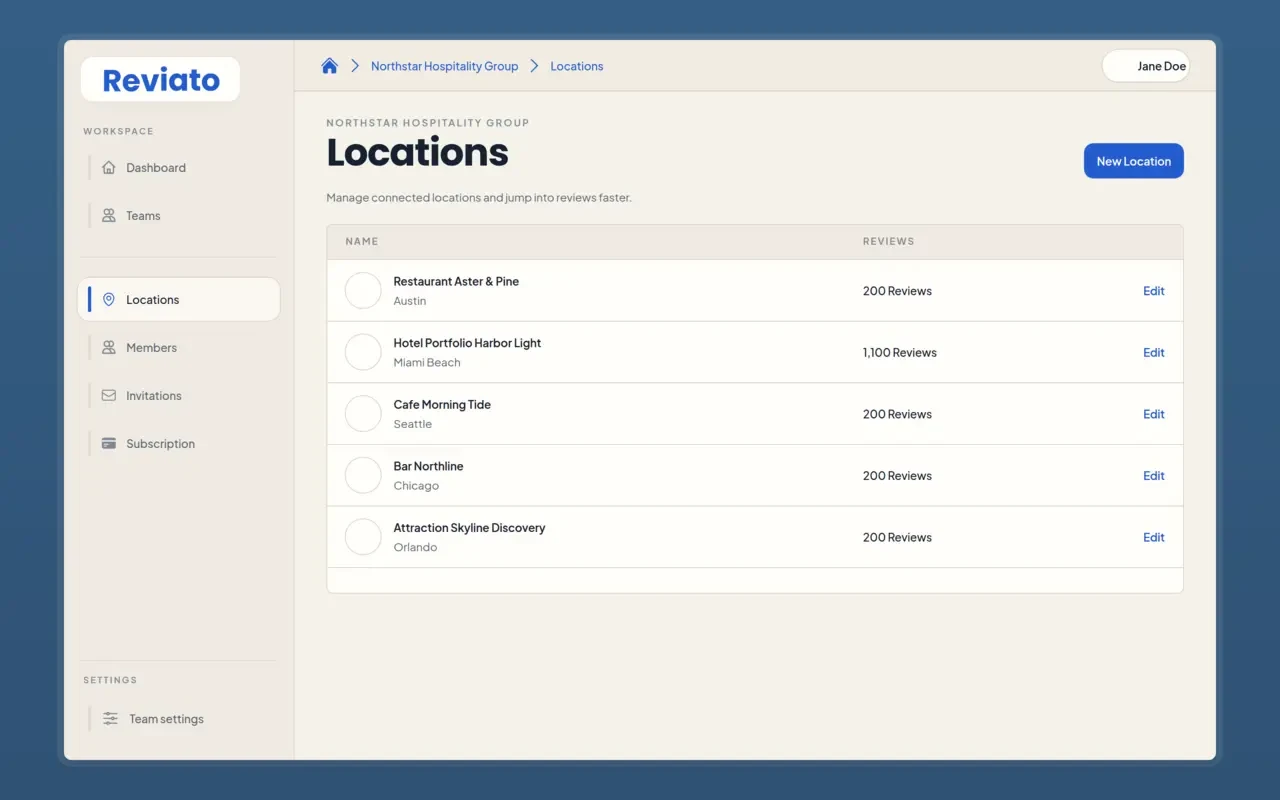The height and width of the screenshot is (800, 1280).
Task: Edit Restaurant Aster & Pine
Action: tap(1154, 291)
